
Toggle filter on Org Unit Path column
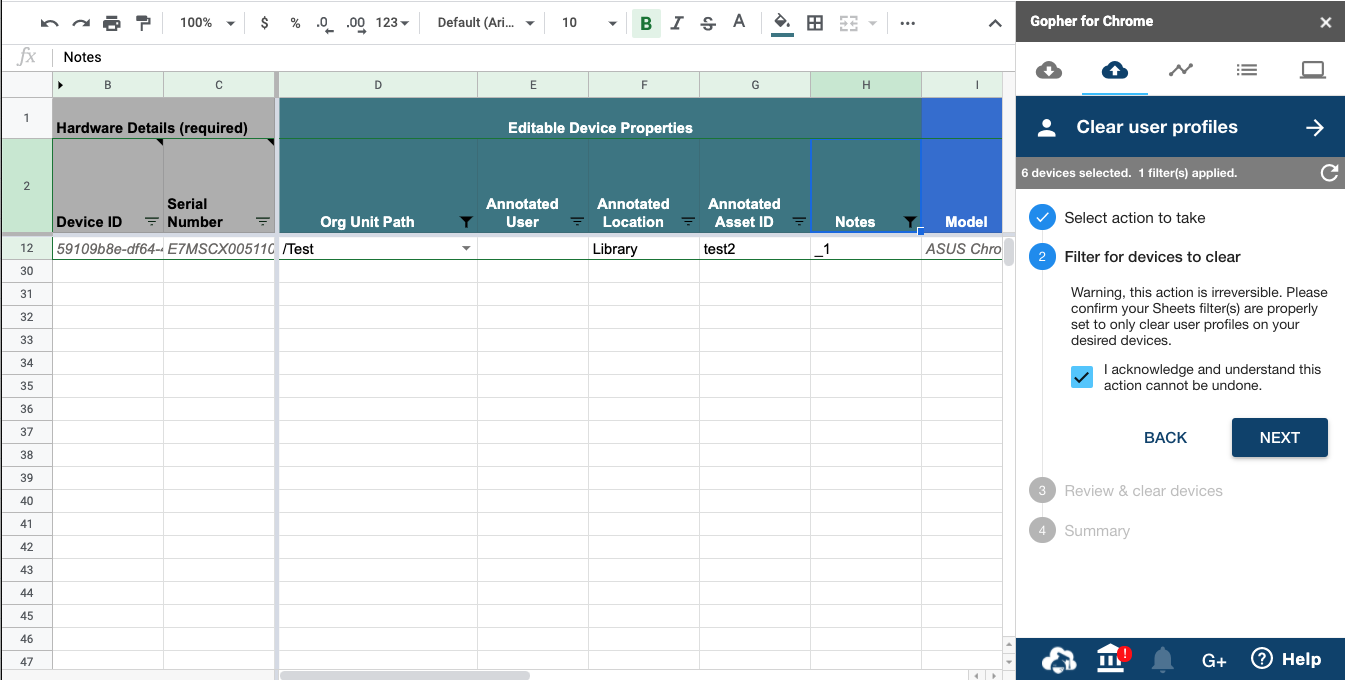466,222
